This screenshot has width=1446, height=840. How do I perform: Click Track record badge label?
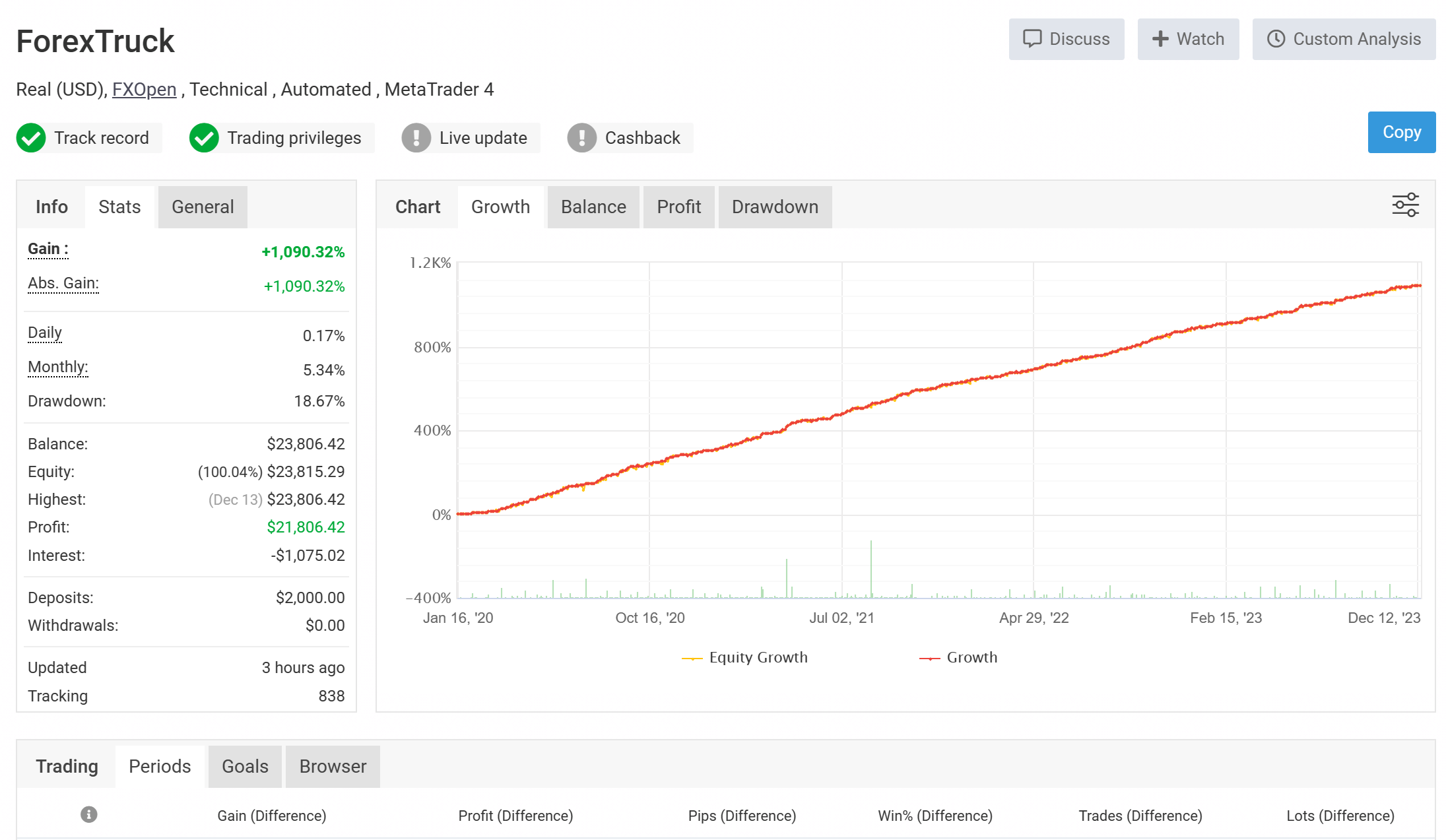(102, 138)
